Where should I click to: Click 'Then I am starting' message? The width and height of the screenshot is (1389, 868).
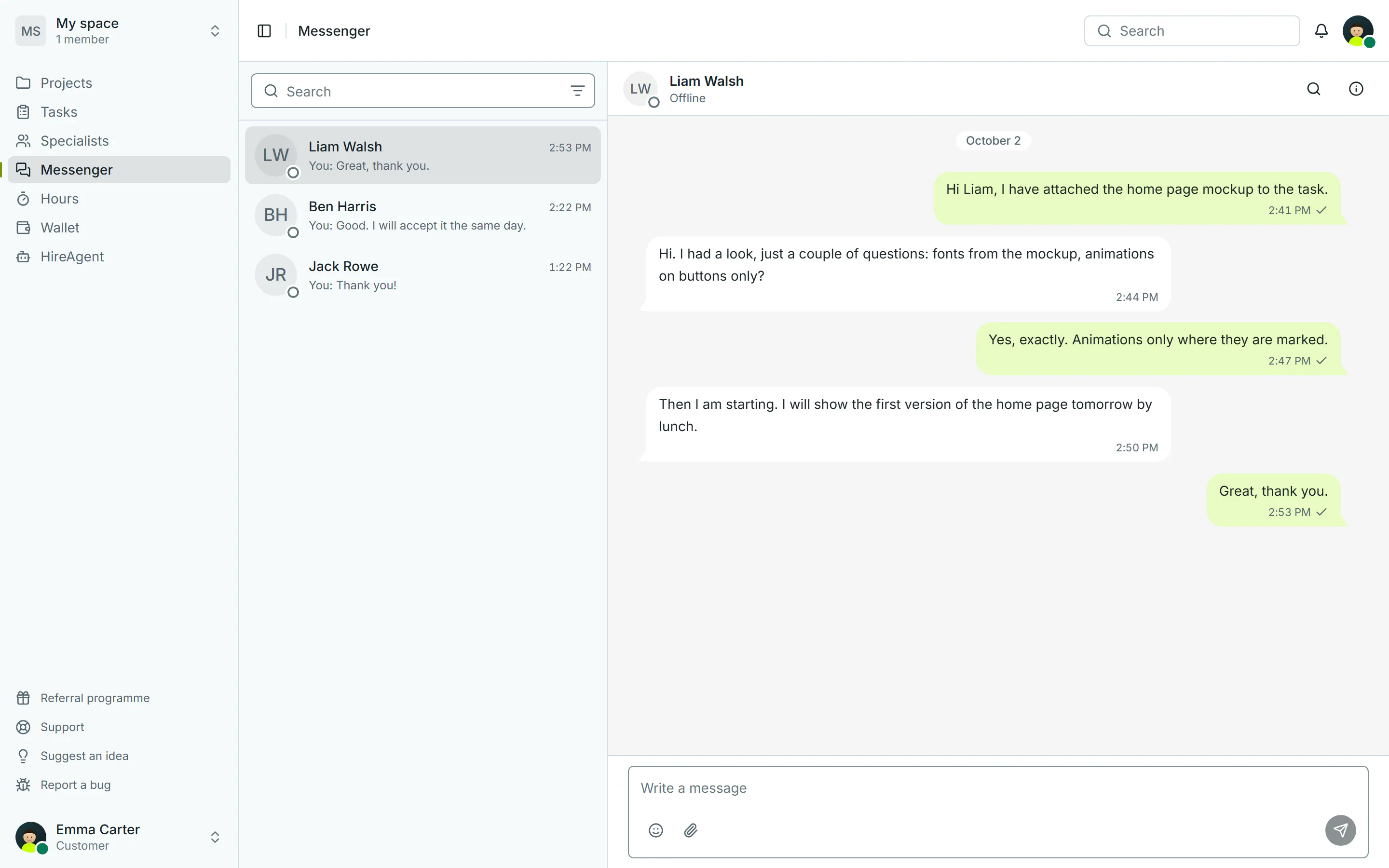908,424
